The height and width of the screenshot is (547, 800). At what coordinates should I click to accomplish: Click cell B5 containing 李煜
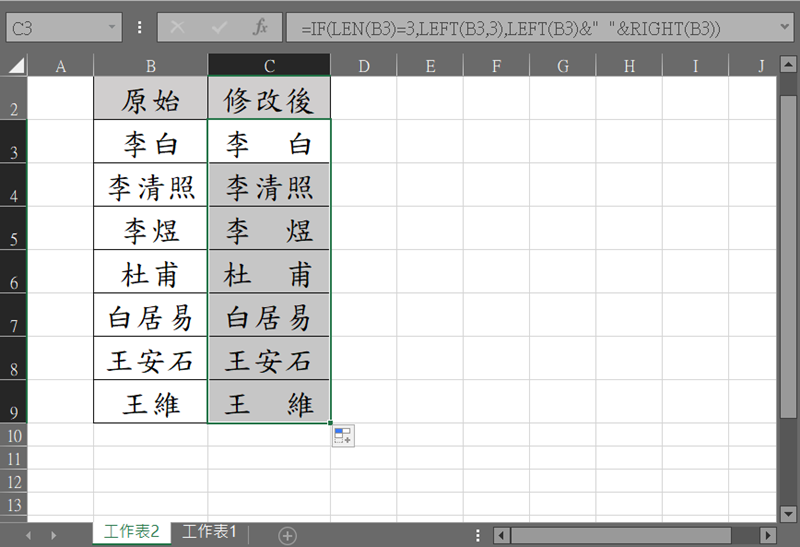click(151, 228)
